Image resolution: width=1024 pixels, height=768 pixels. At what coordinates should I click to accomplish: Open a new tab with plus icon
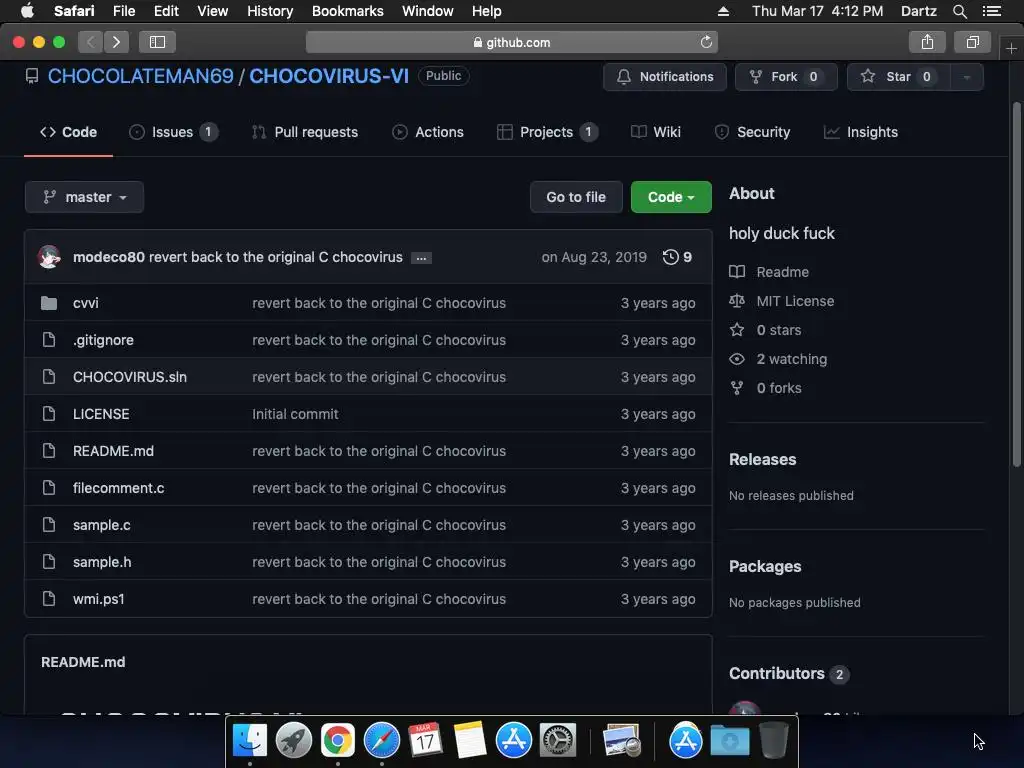(x=1011, y=48)
